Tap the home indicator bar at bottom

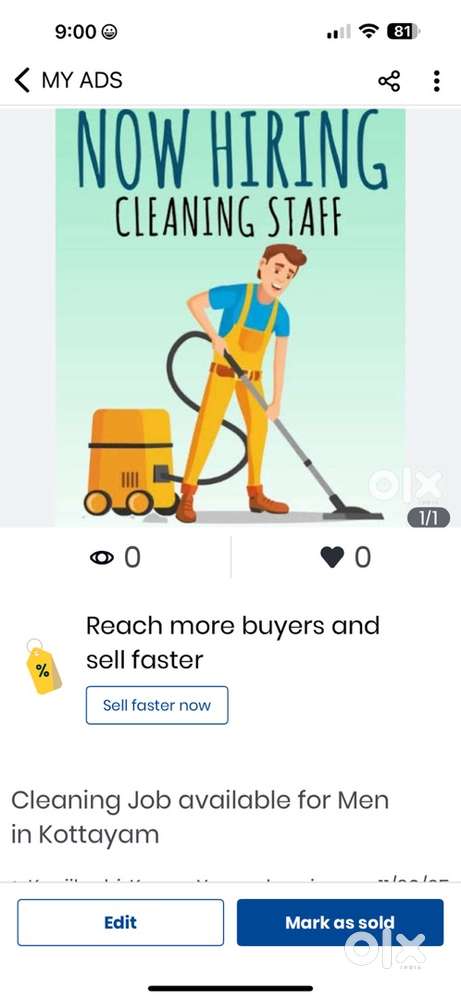(x=231, y=989)
